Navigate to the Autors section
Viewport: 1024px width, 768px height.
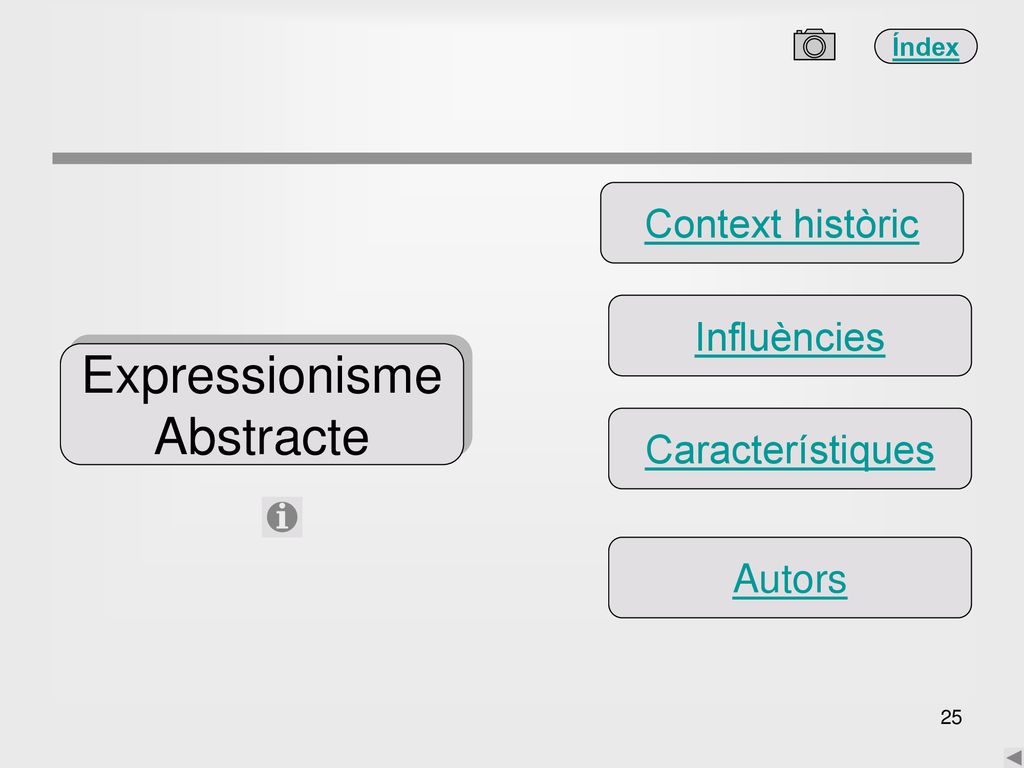(x=790, y=579)
